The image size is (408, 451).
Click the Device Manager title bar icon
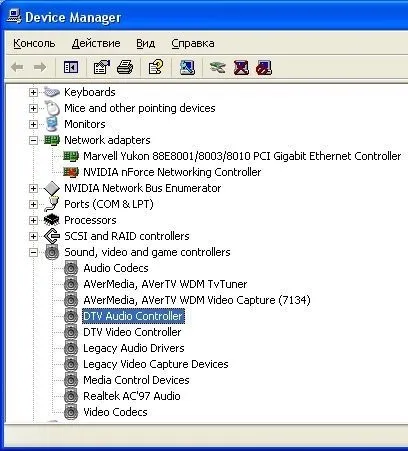point(13,17)
